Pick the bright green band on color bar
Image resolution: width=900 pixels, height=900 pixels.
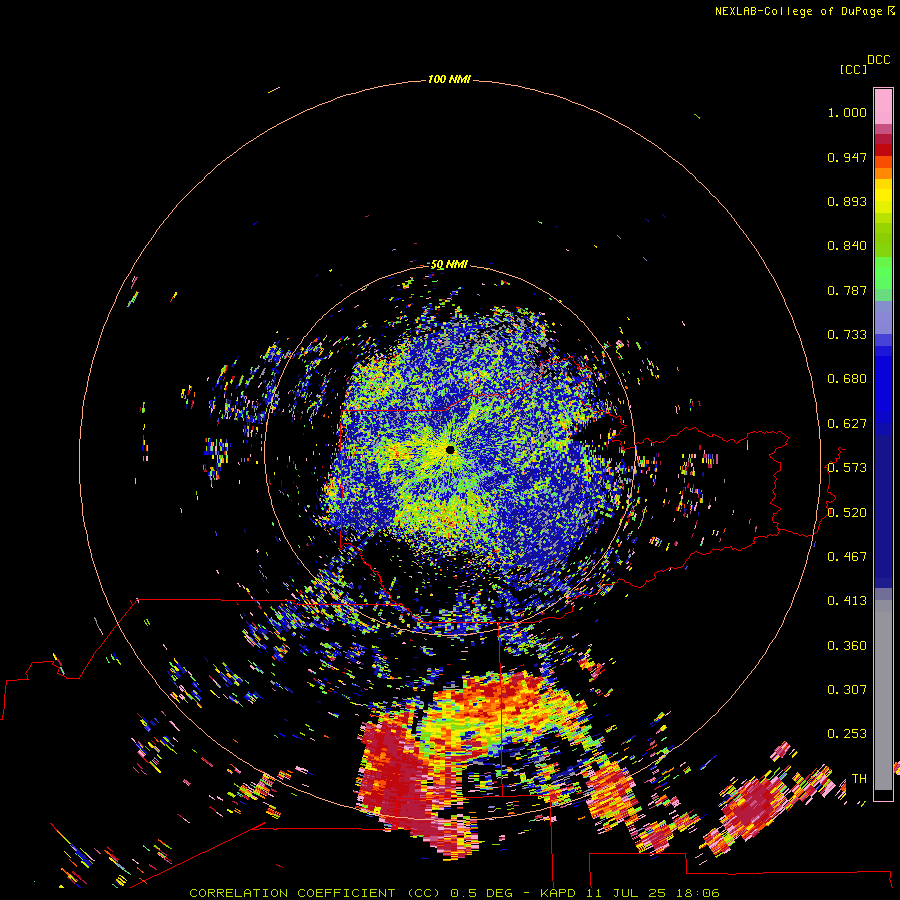tap(883, 273)
